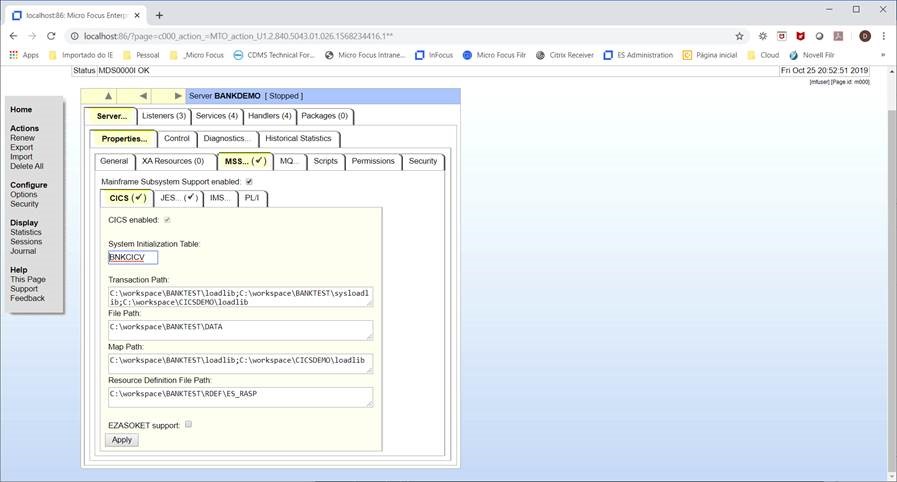The width and height of the screenshot is (897, 482).
Task: Click the right arrow next server icon
Action: tap(178, 96)
